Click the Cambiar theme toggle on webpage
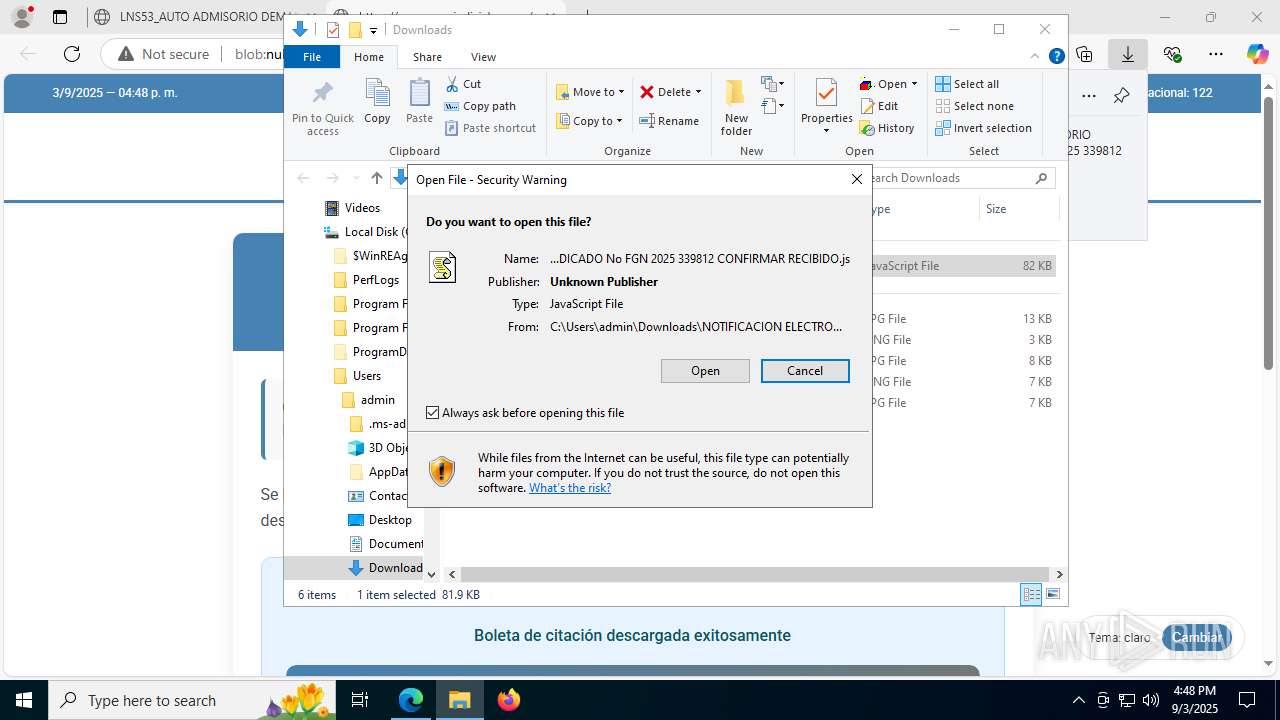Image resolution: width=1280 pixels, height=720 pixels. [1196, 637]
